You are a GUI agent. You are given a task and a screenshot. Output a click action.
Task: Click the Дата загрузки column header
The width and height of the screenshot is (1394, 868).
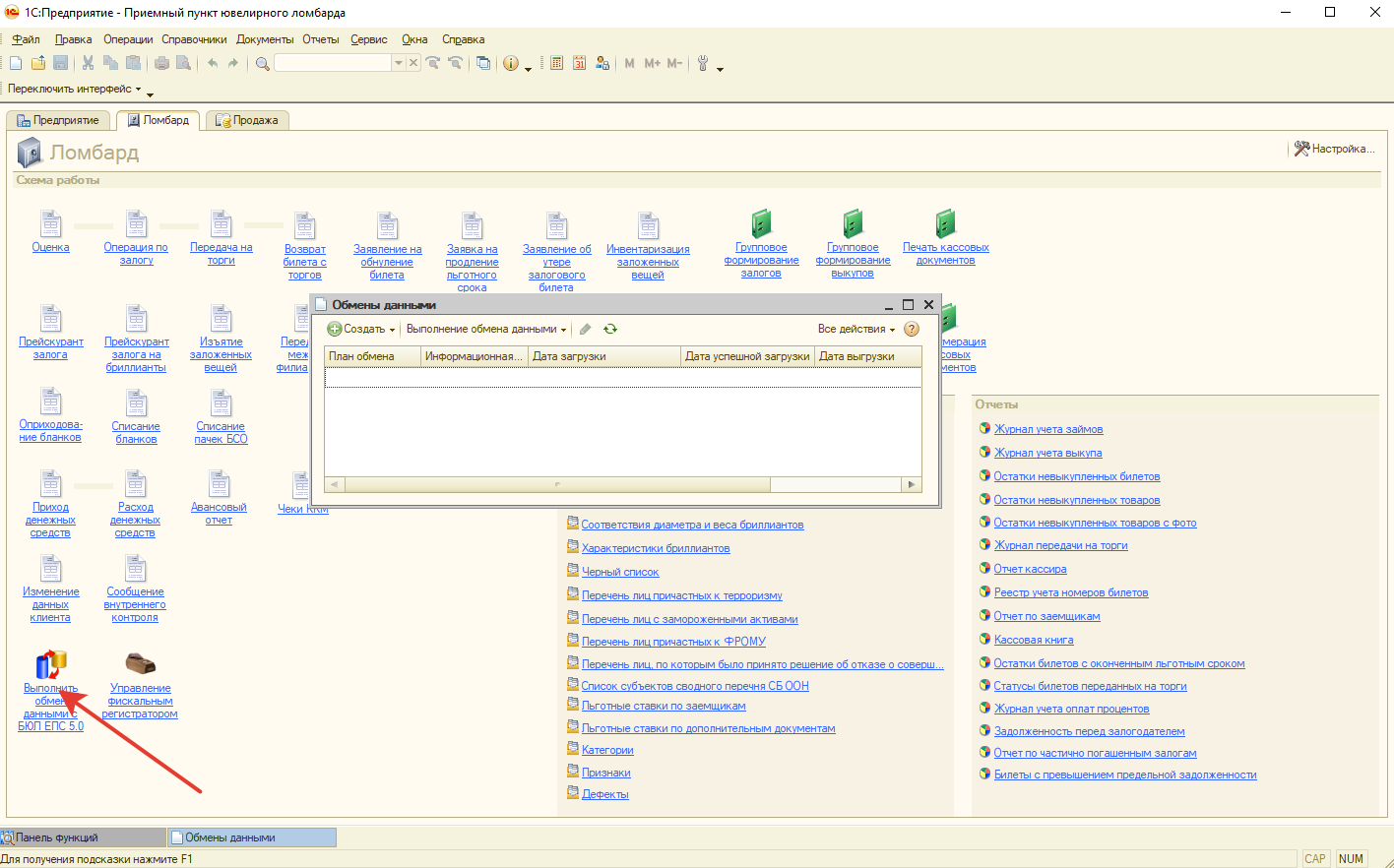click(x=604, y=356)
